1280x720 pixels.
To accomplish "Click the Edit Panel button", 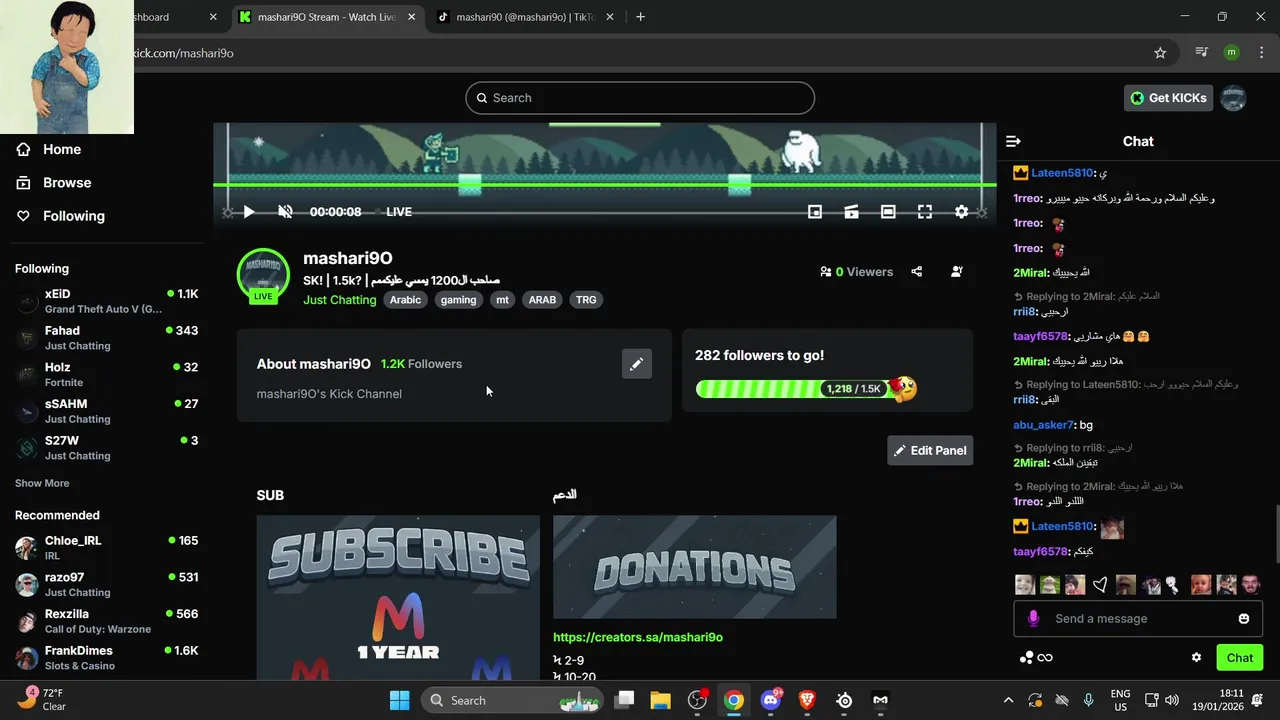I will pos(930,450).
